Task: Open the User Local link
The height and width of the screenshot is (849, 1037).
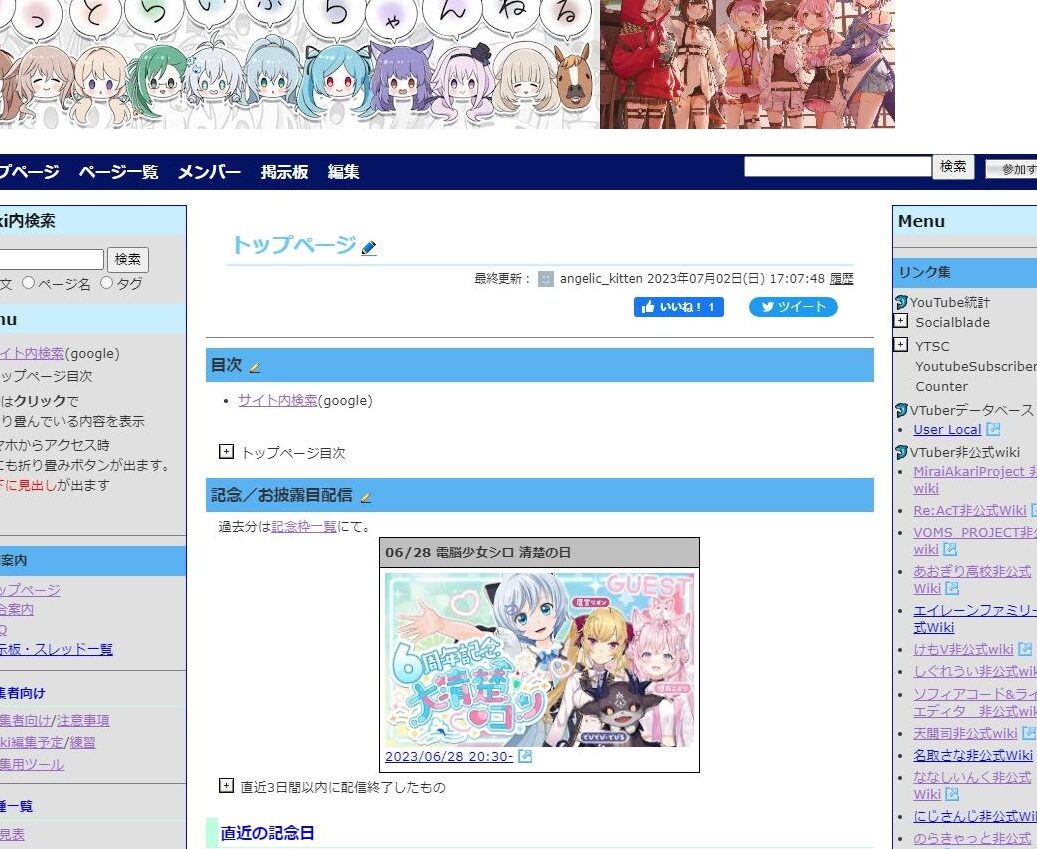Action: coord(947,430)
